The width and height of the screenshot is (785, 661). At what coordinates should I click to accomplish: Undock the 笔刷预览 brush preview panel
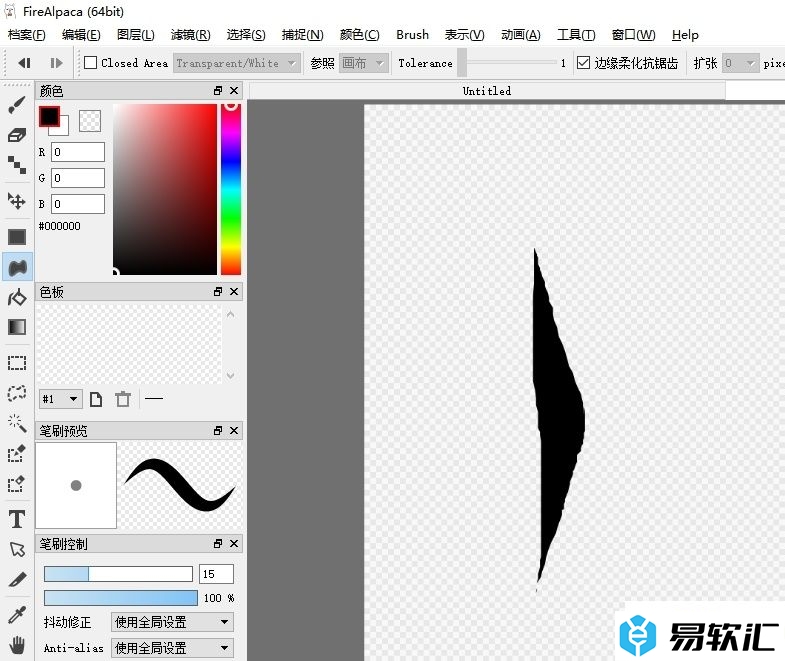(218, 431)
